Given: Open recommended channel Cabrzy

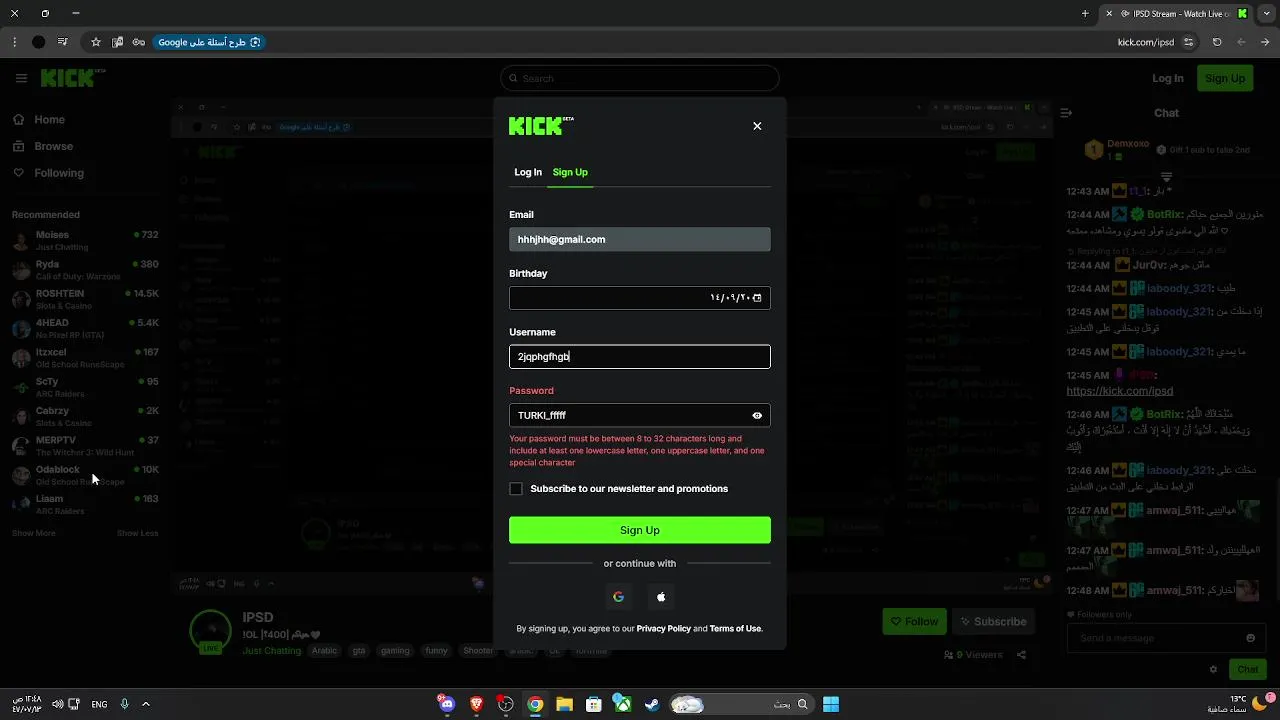Looking at the screenshot, I should [85, 416].
